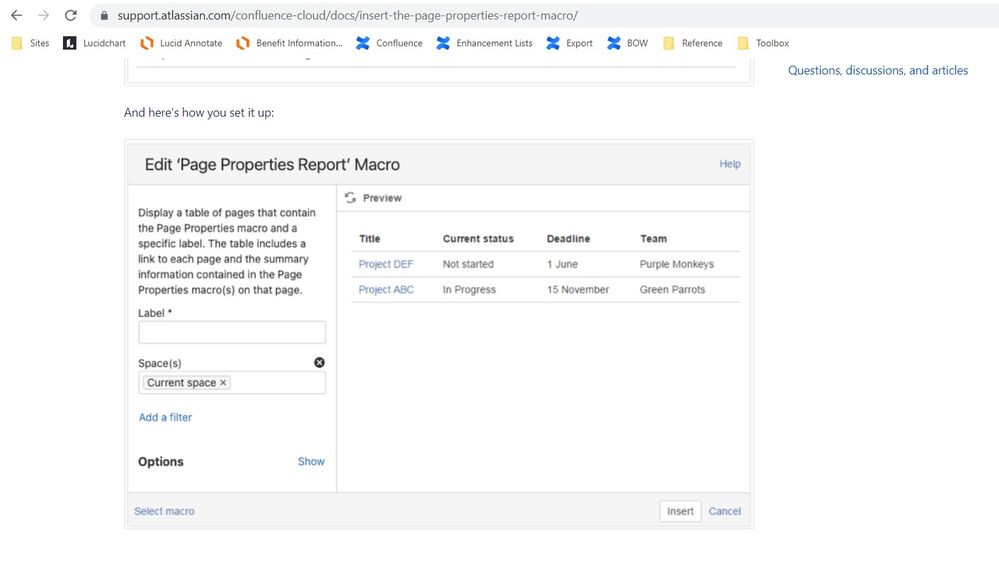The image size is (999, 579).
Task: Open the Project DEF link
Action: point(385,264)
